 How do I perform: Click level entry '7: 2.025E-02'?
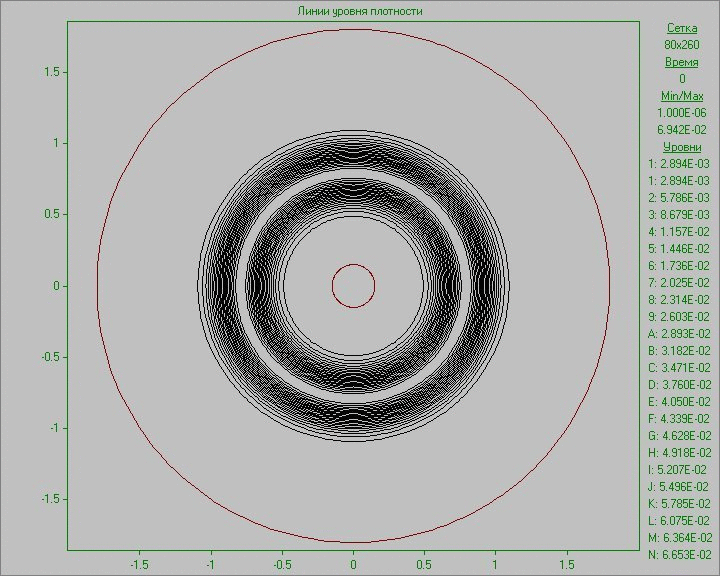pyautogui.click(x=679, y=283)
